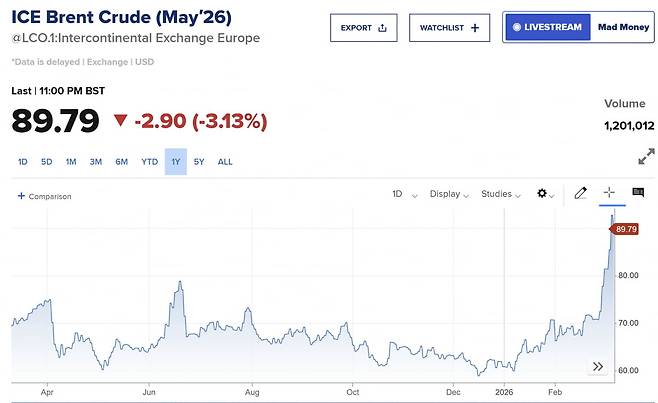Toggle the crosshair cursor tool
This screenshot has width=658, height=403.
point(608,194)
